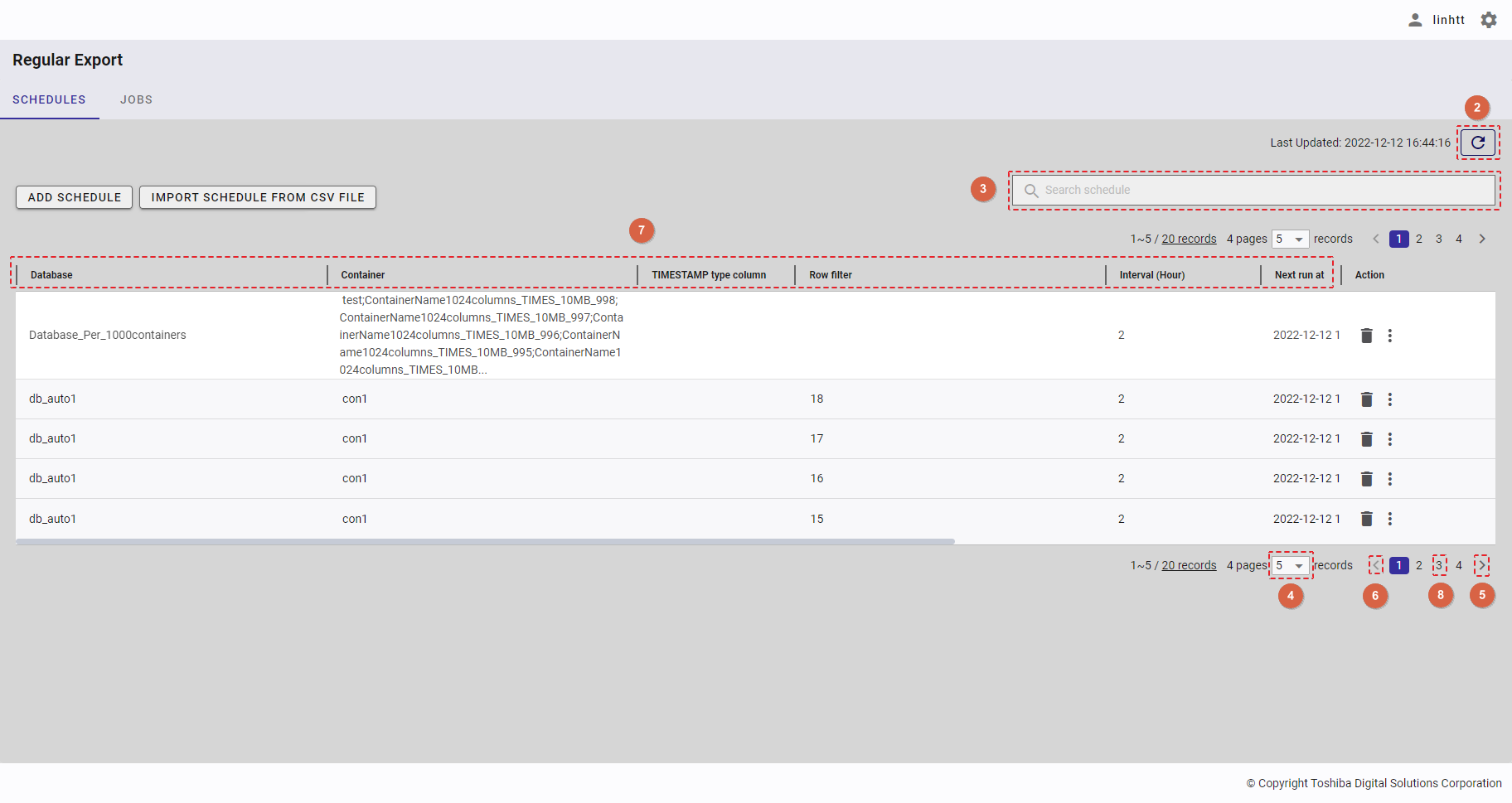Go to next page using bottom chevron

coord(1481,565)
